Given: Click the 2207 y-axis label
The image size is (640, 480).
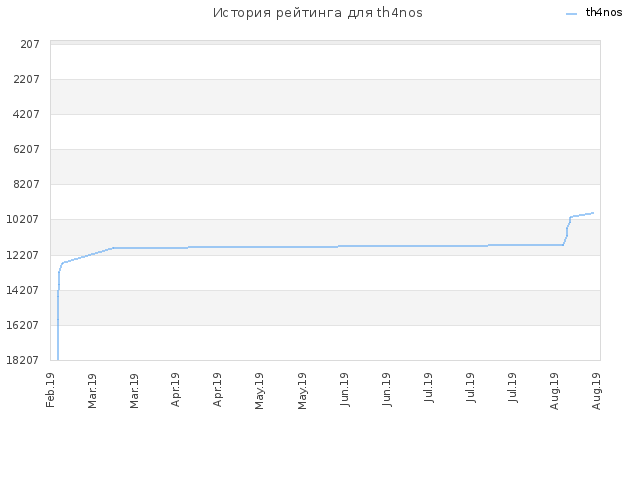Looking at the screenshot, I should [27, 79].
